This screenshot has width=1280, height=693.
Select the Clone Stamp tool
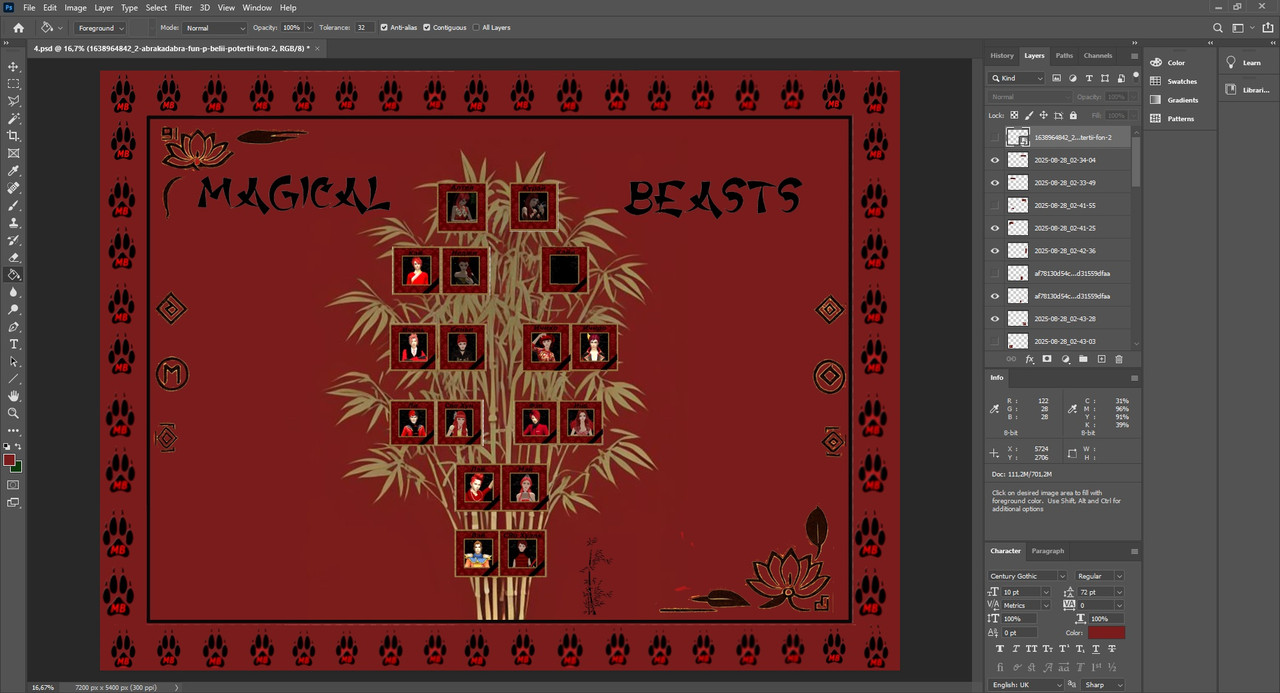(14, 223)
